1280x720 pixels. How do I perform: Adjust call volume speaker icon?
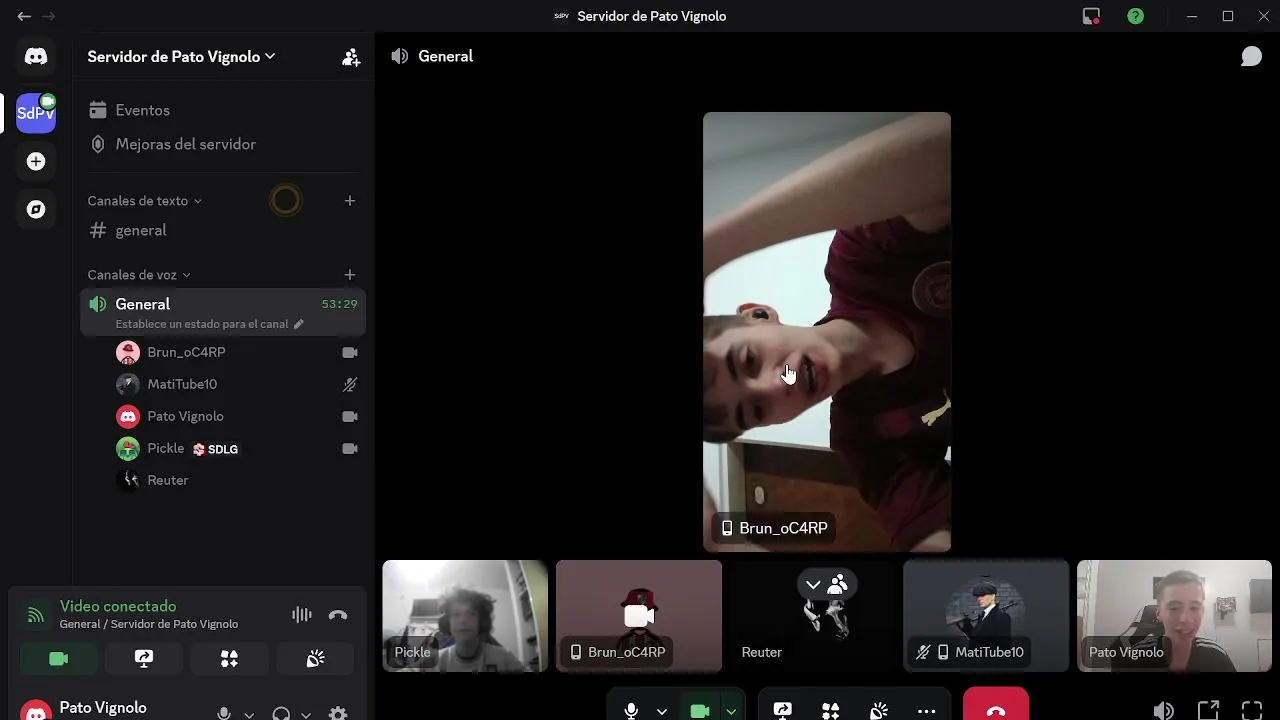[1163, 711]
